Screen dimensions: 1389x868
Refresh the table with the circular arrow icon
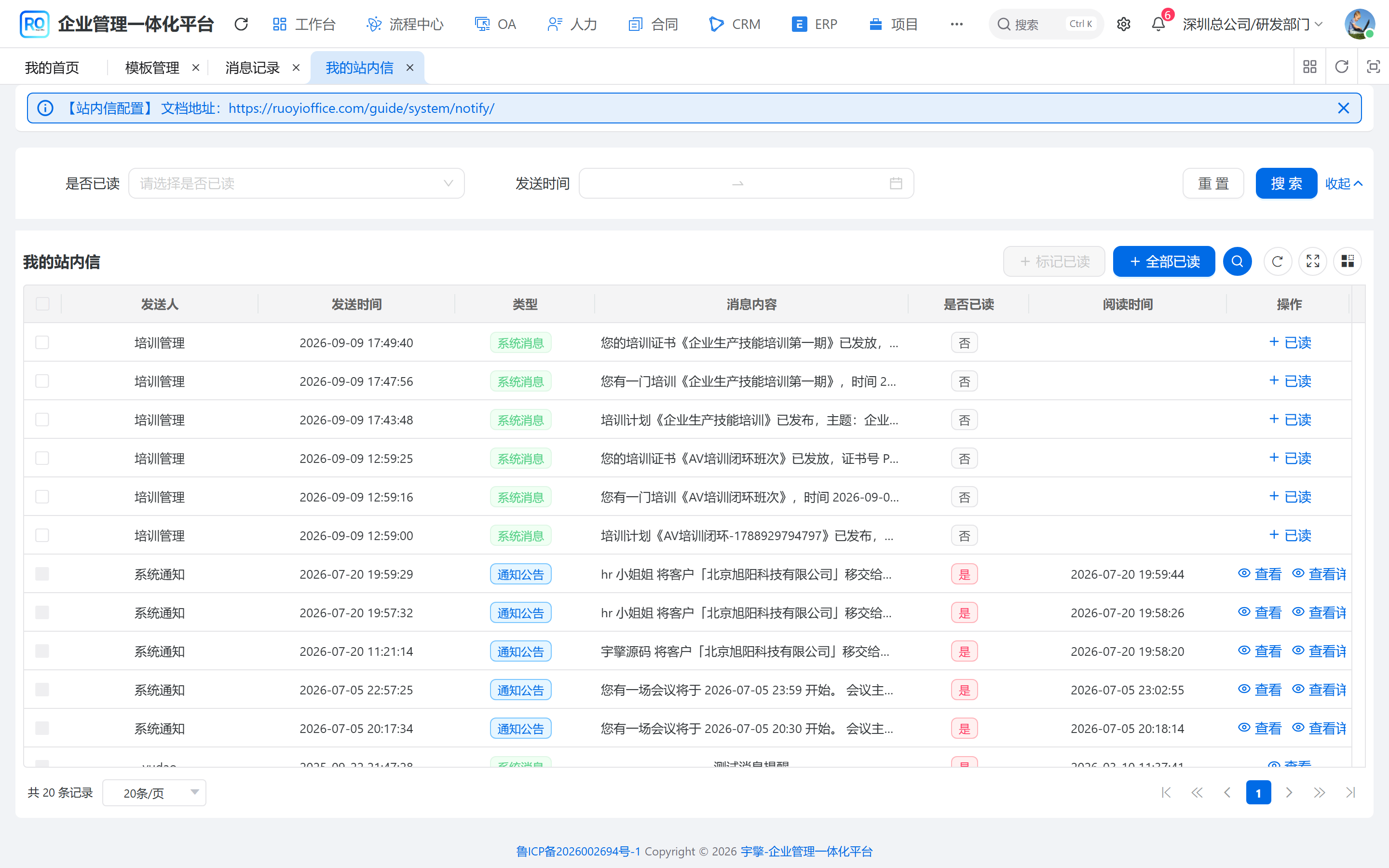[x=1278, y=262]
